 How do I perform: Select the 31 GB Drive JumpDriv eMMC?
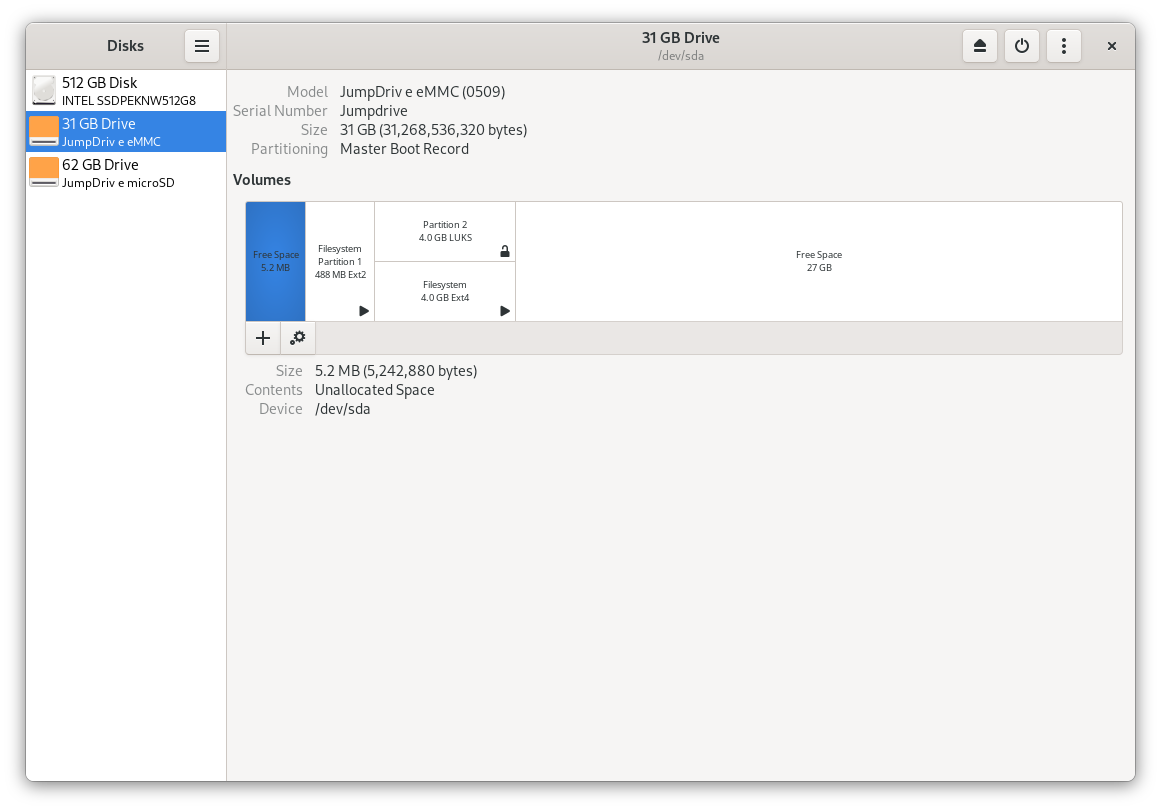pos(126,132)
